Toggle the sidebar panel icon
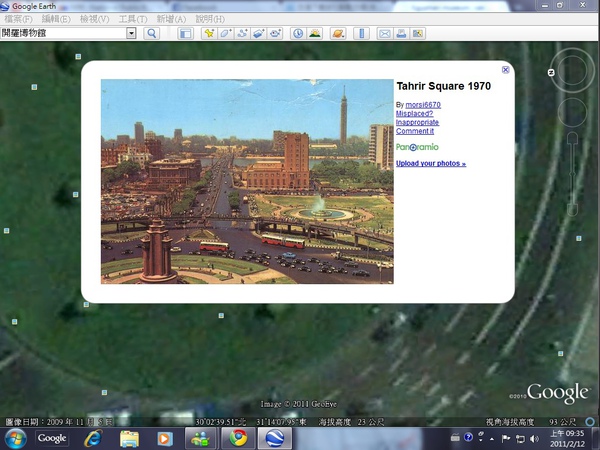 click(186, 34)
